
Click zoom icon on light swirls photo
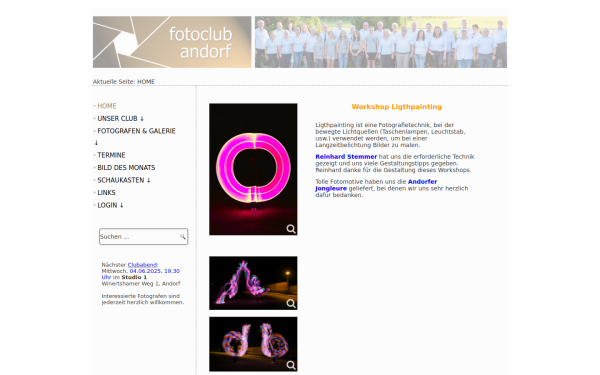pyautogui.click(x=291, y=365)
